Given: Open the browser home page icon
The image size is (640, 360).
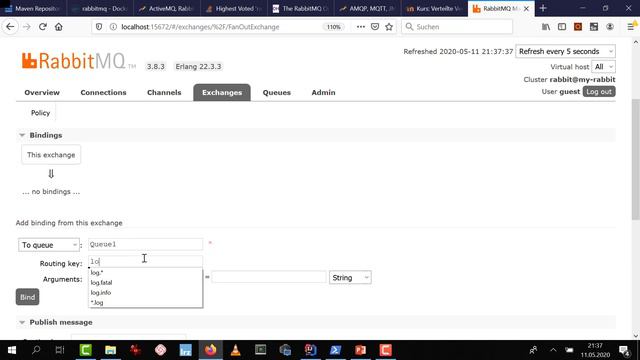Looking at the screenshot, I should (59, 27).
